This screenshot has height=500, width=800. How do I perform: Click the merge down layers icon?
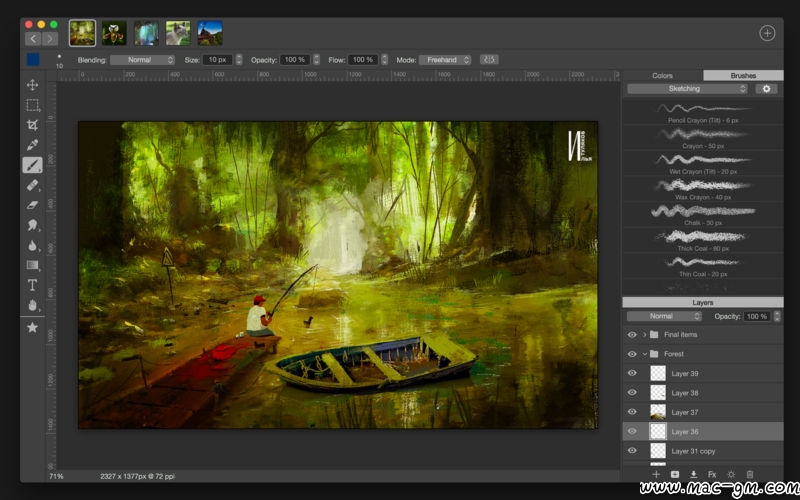pos(693,474)
